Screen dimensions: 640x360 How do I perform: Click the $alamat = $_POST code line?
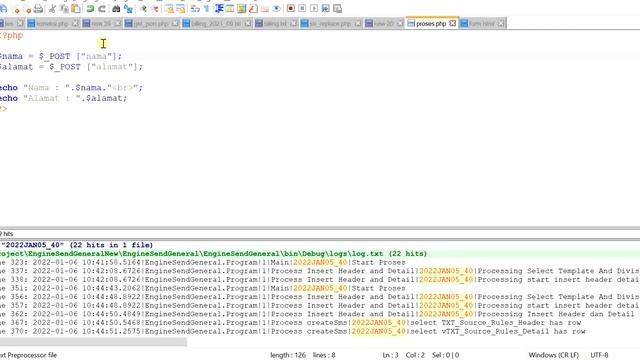pos(71,67)
